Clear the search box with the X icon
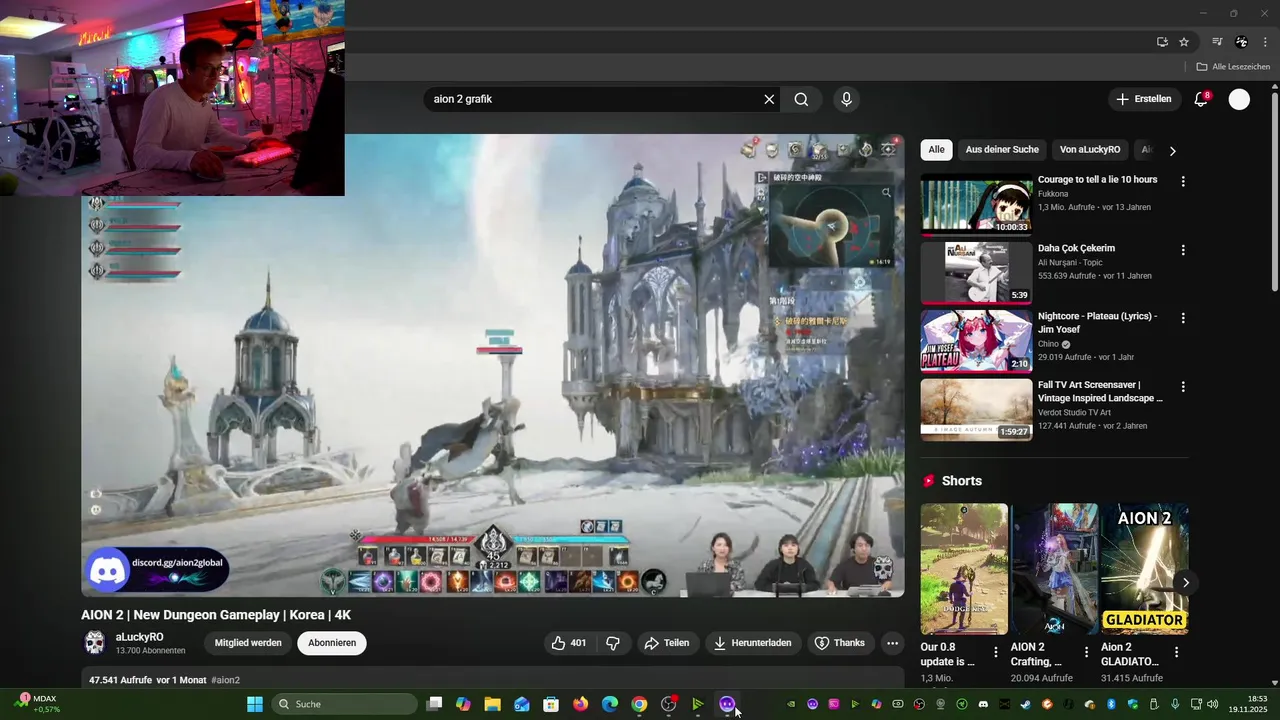Image resolution: width=1280 pixels, height=720 pixels. point(769,99)
